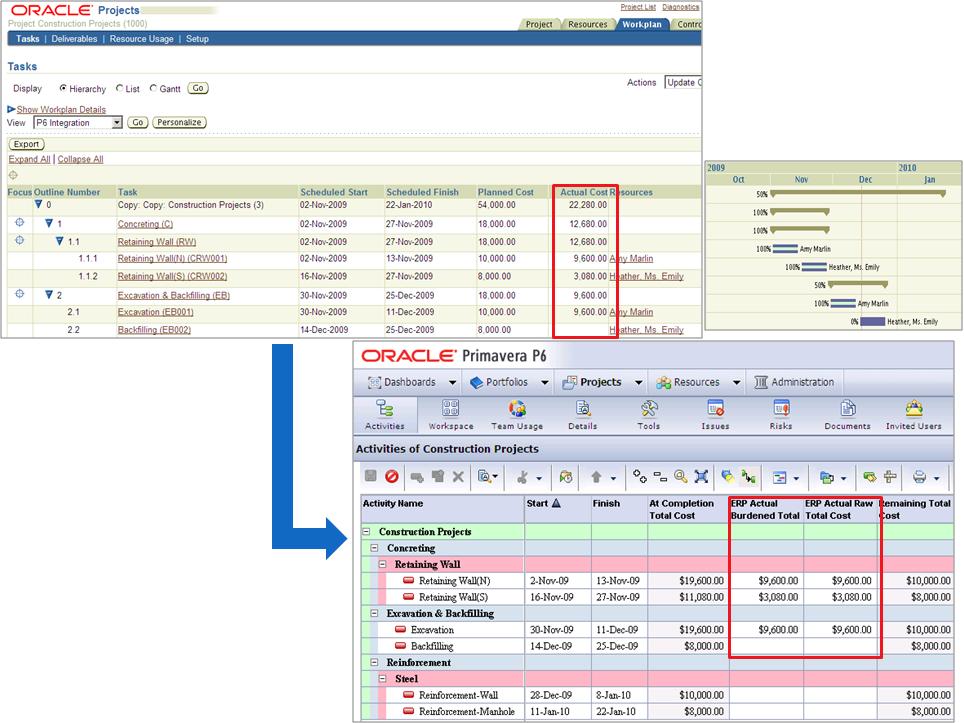Click the Save floppy-disk toolbar icon

(371, 476)
